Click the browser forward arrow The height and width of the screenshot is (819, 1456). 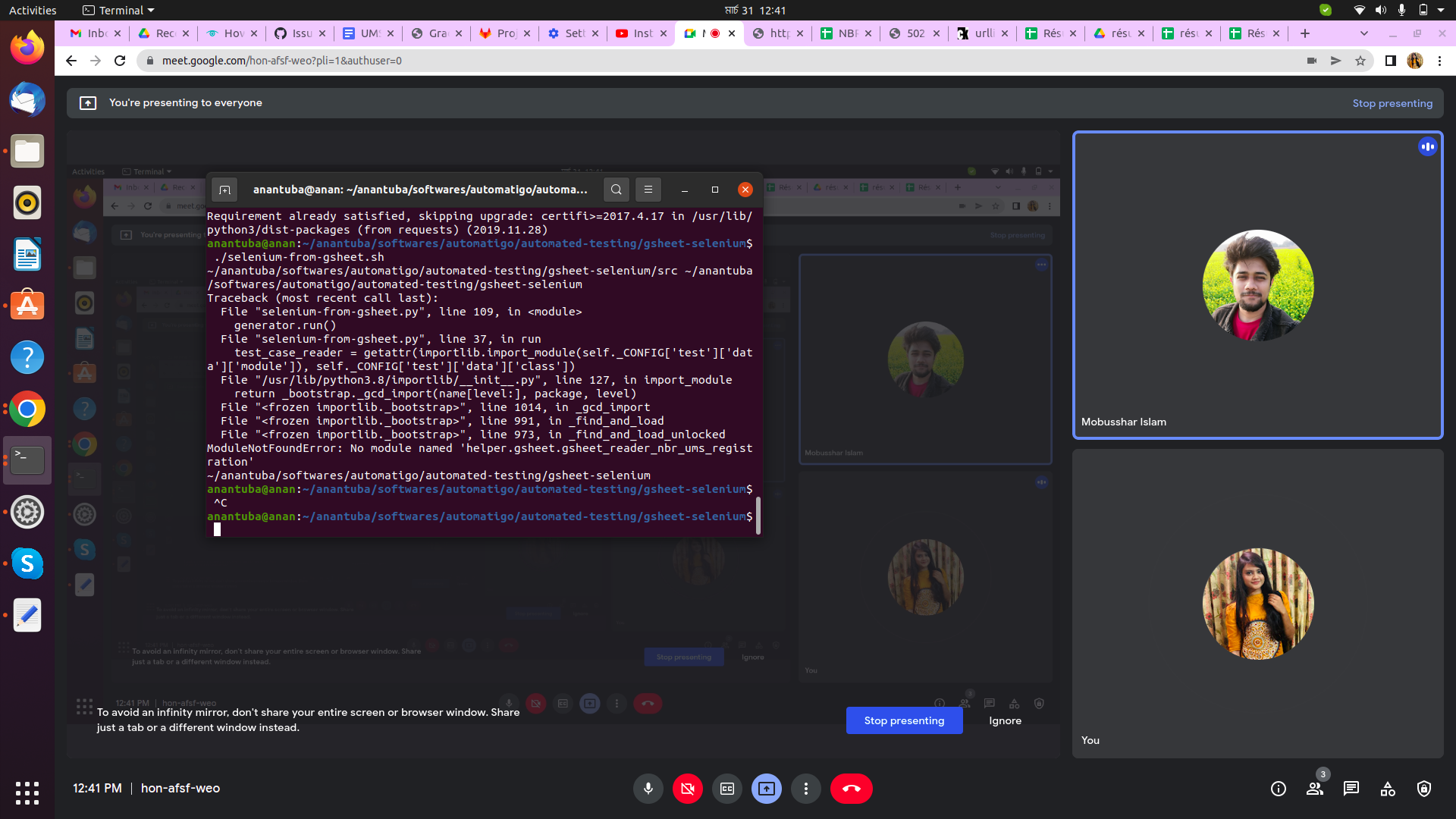pyautogui.click(x=96, y=61)
